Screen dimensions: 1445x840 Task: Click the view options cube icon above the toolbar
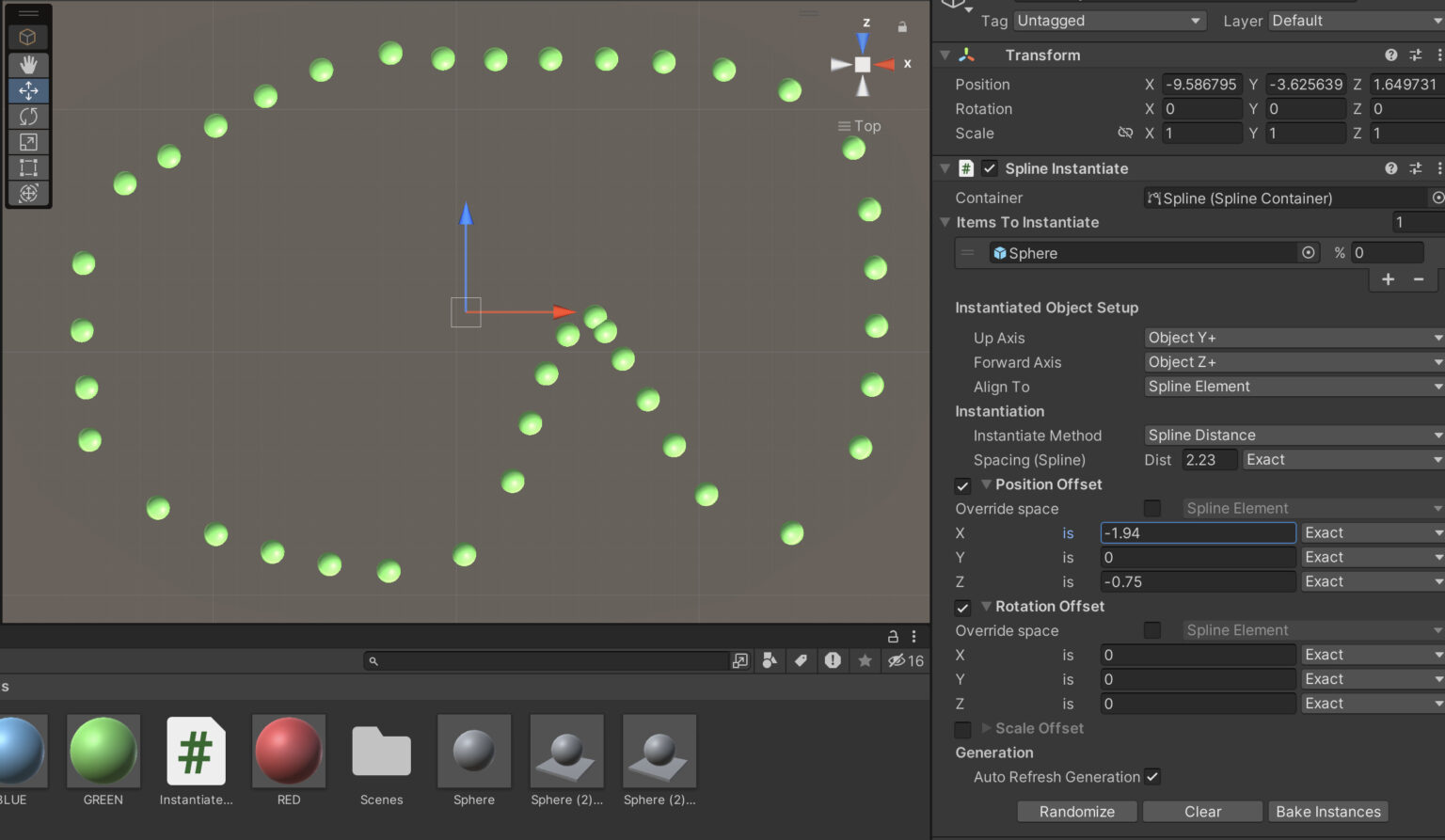pos(28,38)
